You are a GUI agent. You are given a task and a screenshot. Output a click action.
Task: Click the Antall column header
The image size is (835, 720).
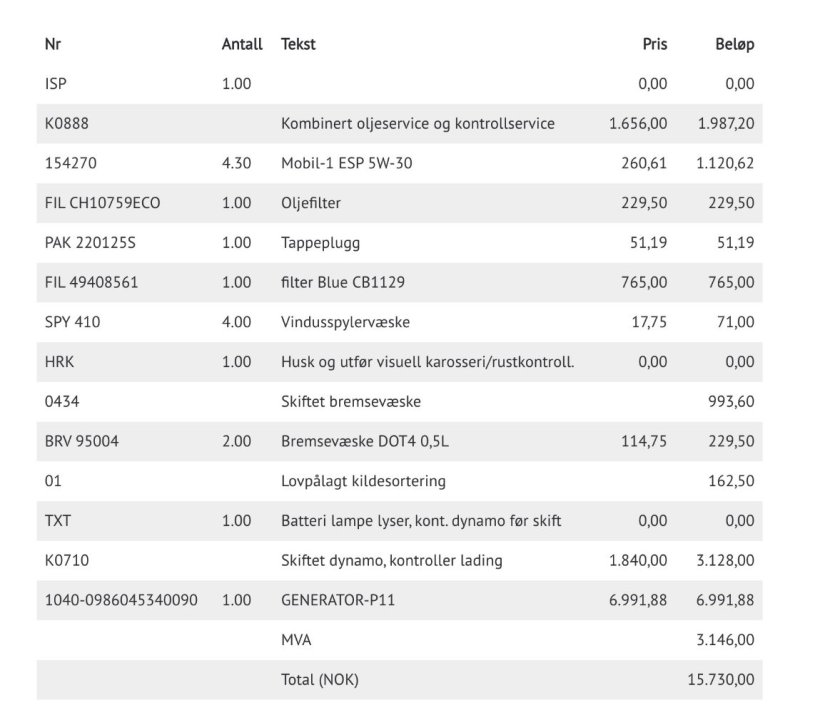pos(242,44)
